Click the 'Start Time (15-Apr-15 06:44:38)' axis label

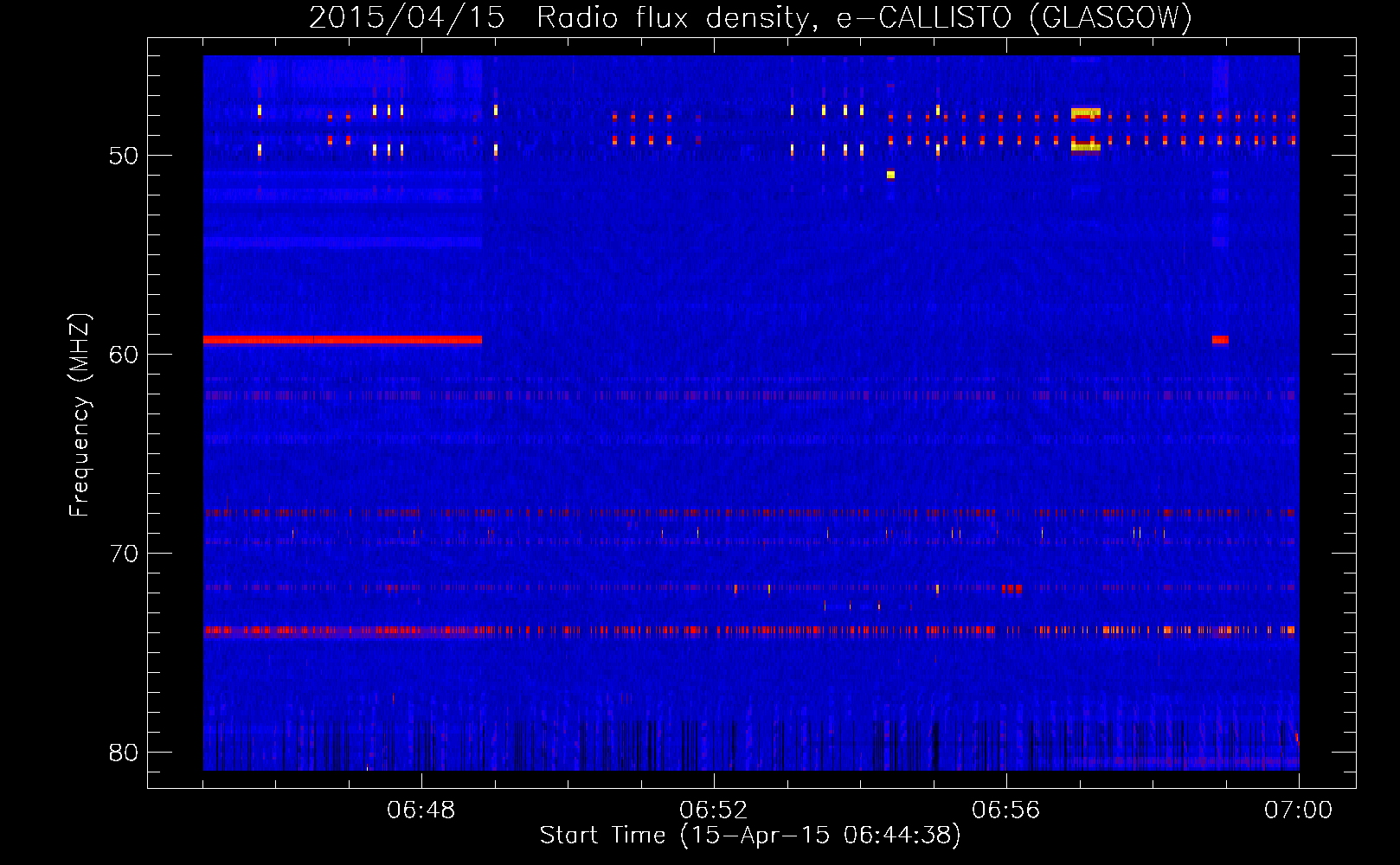[x=750, y=836]
